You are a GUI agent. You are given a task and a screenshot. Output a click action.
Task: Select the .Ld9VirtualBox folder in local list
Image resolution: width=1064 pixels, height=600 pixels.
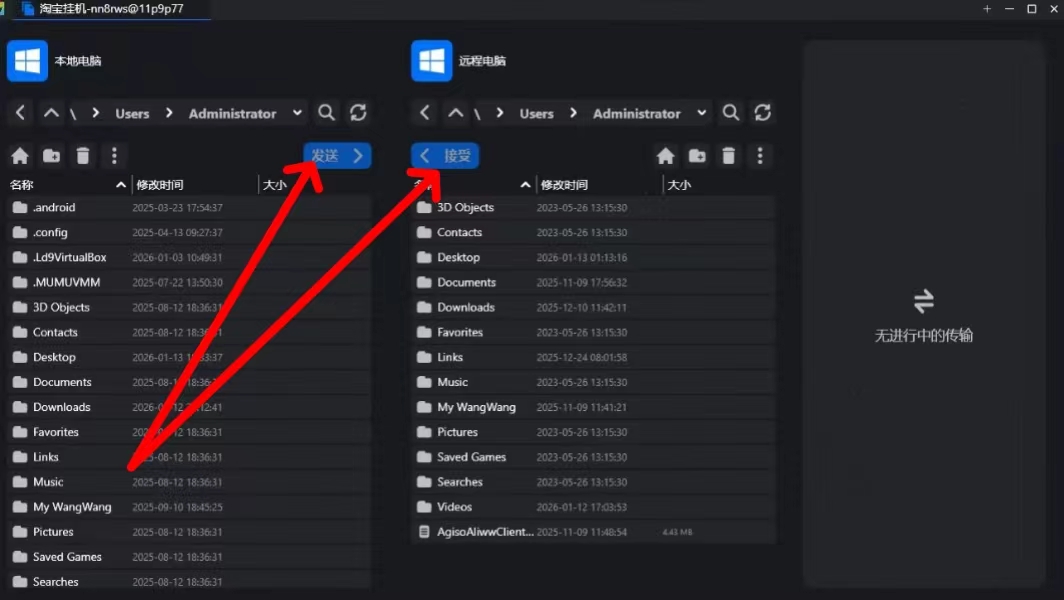tap(69, 257)
